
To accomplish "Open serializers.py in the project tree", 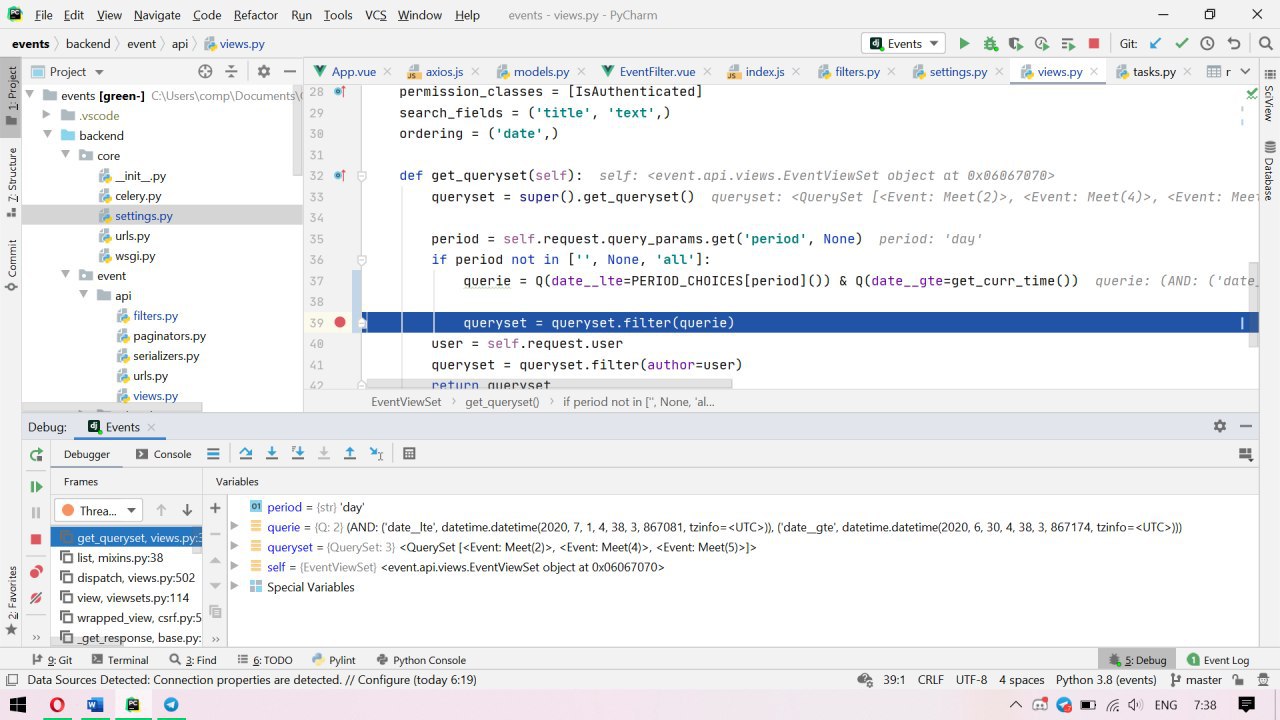I will tap(166, 356).
